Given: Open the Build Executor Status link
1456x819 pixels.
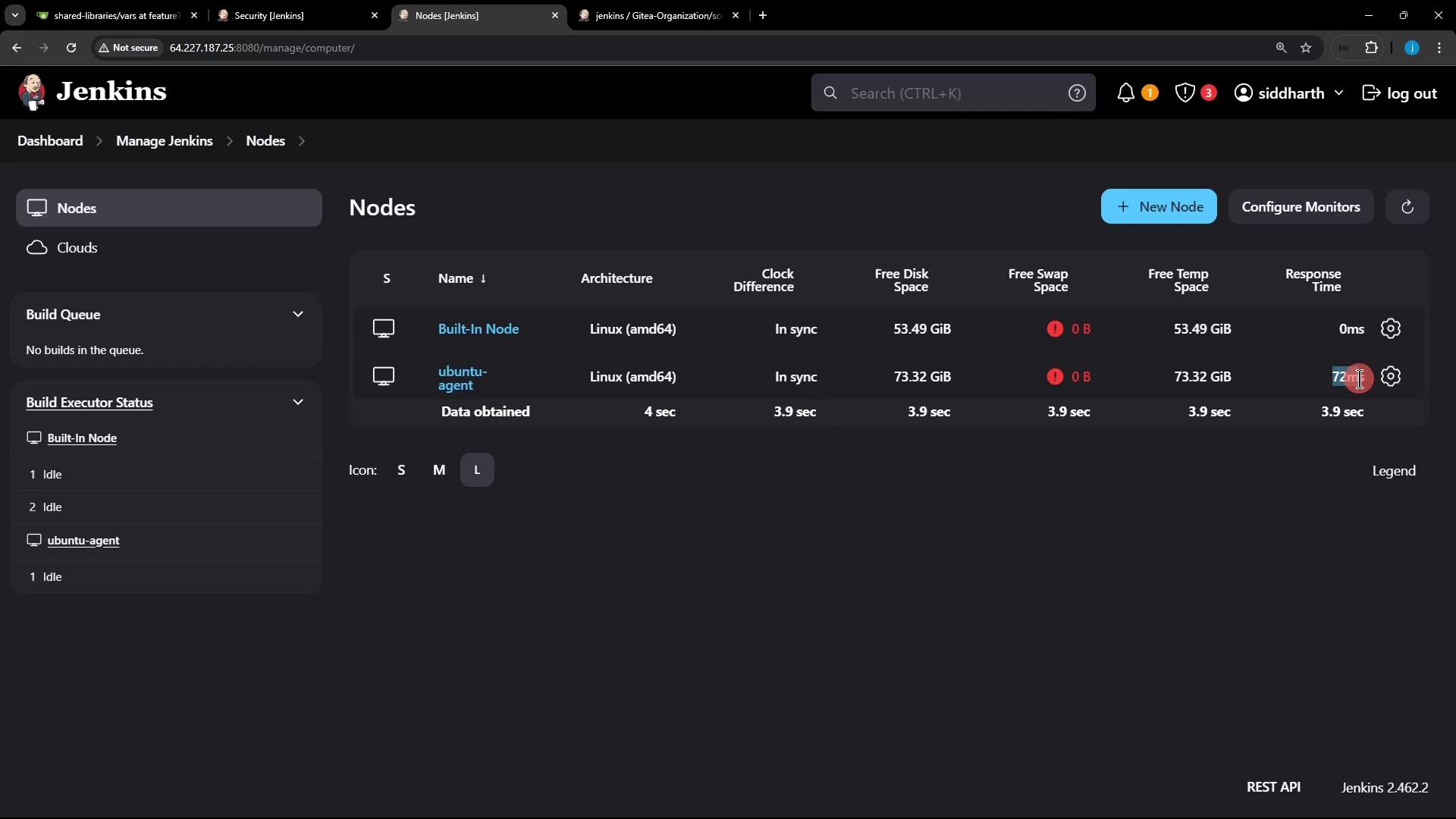Looking at the screenshot, I should tap(89, 403).
